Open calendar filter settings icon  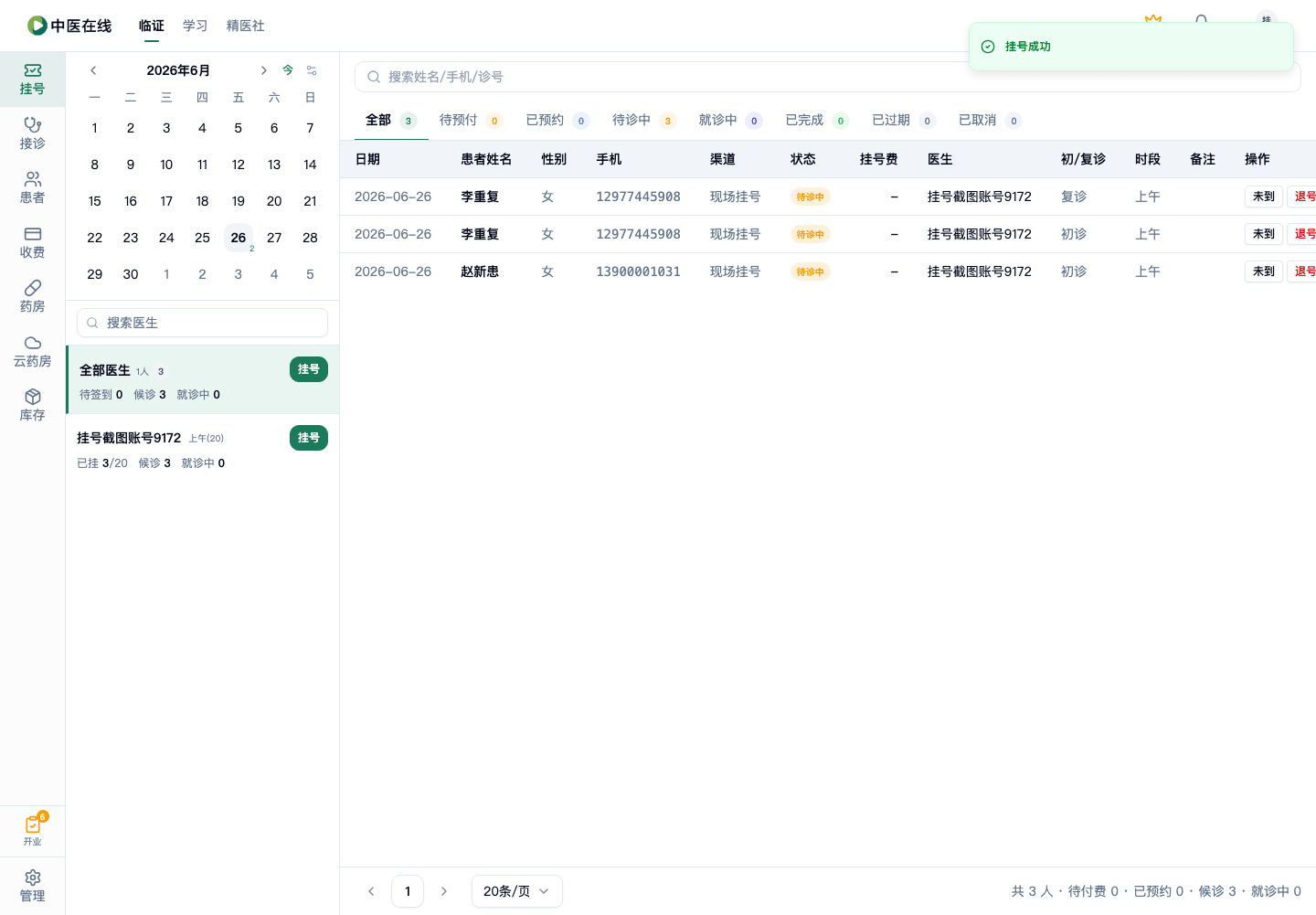pos(312,70)
